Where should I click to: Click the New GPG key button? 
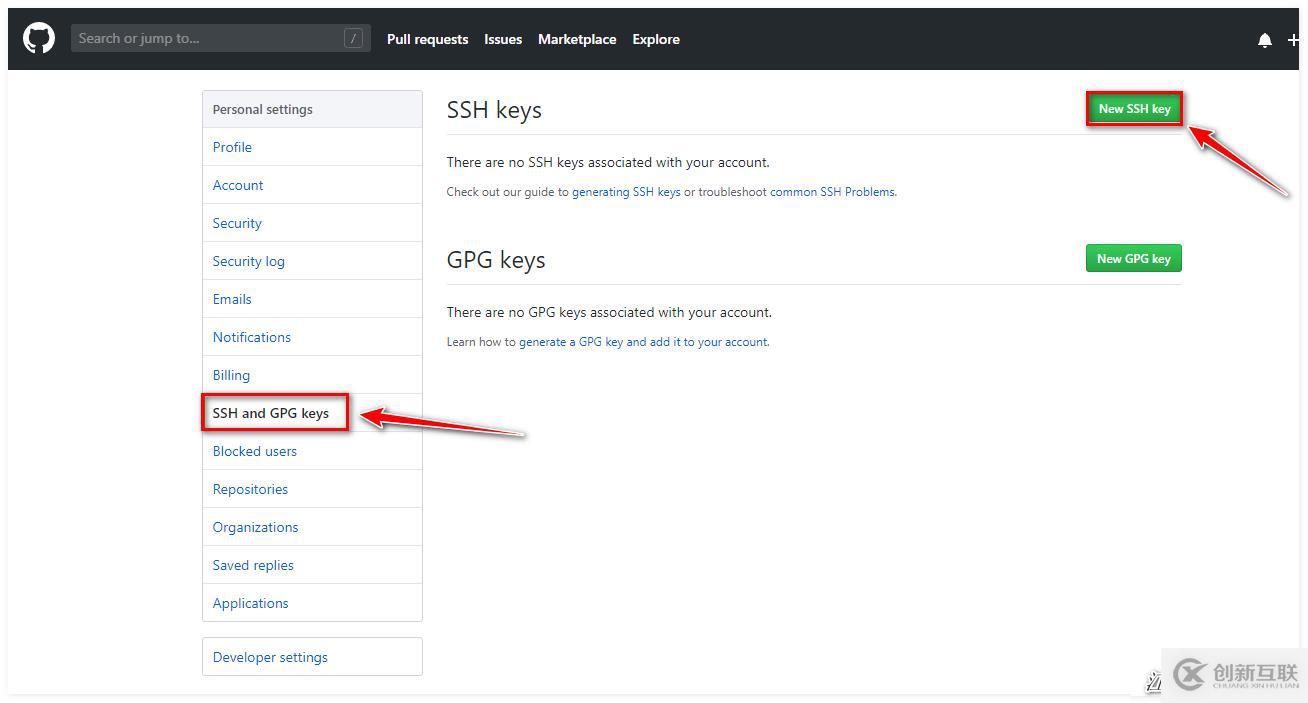[x=1134, y=258]
